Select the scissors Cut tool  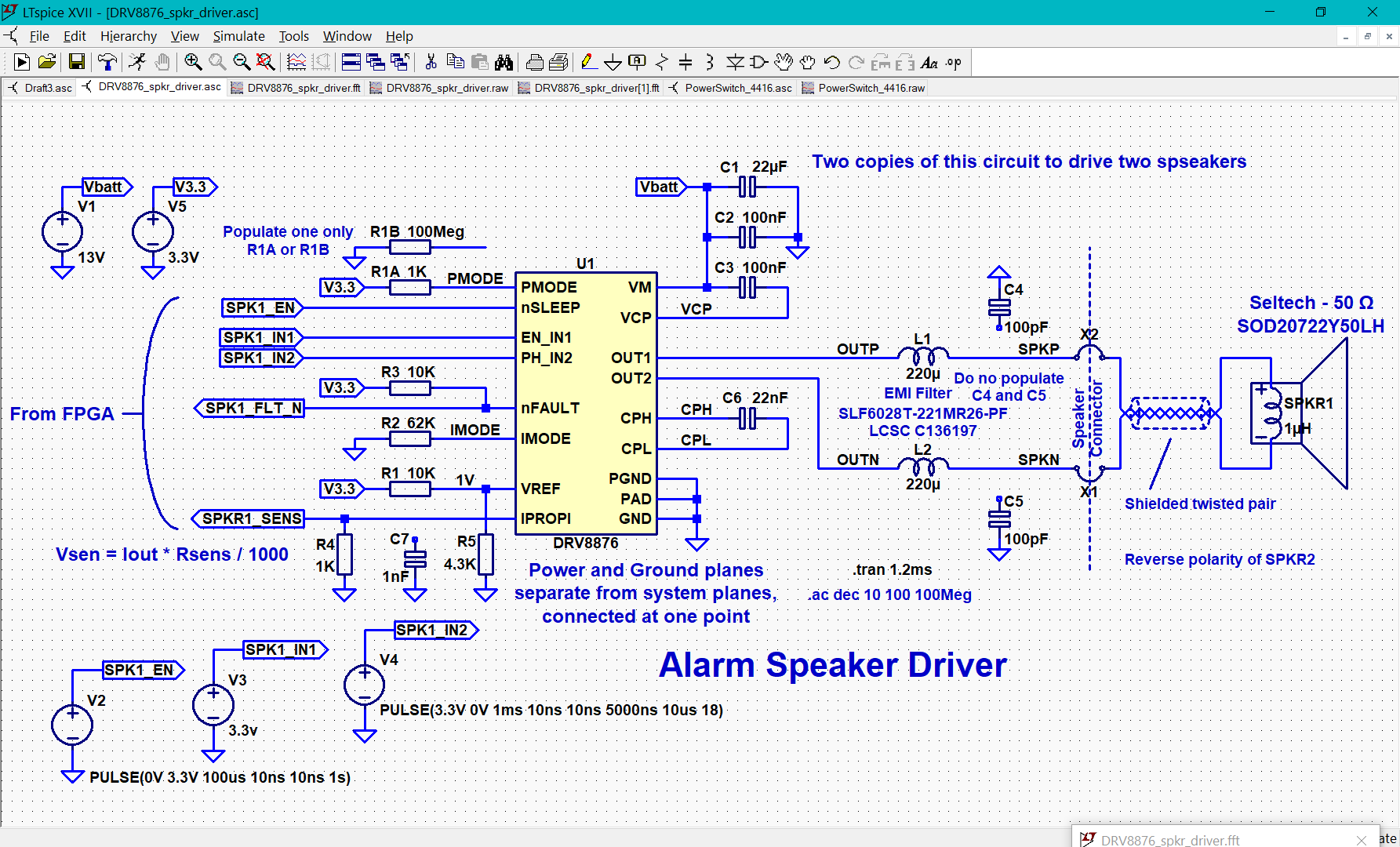[431, 62]
